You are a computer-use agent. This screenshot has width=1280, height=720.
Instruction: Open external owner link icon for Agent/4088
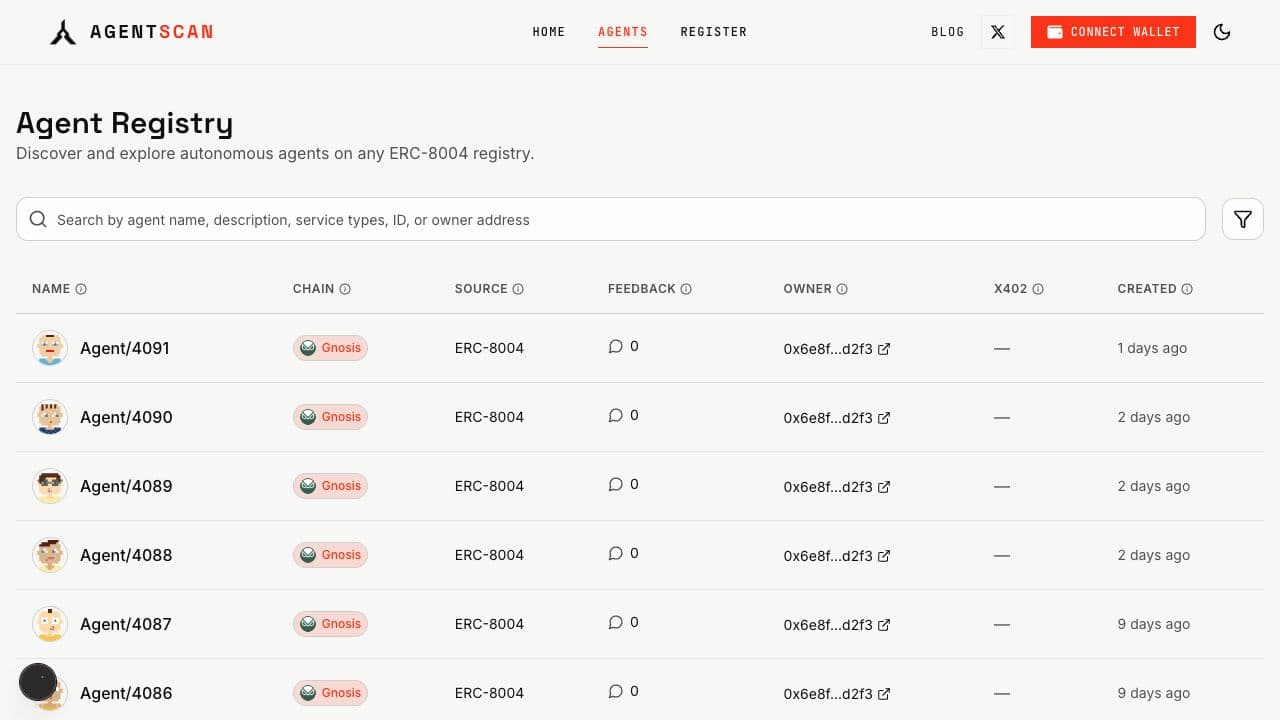click(x=884, y=556)
